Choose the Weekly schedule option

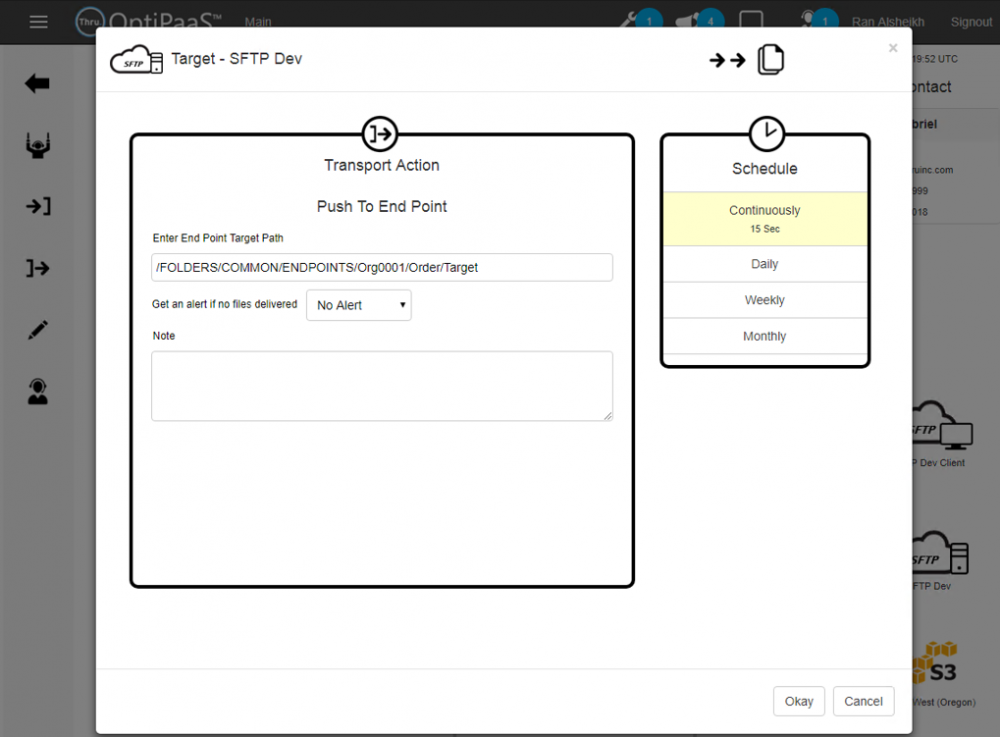(765, 300)
